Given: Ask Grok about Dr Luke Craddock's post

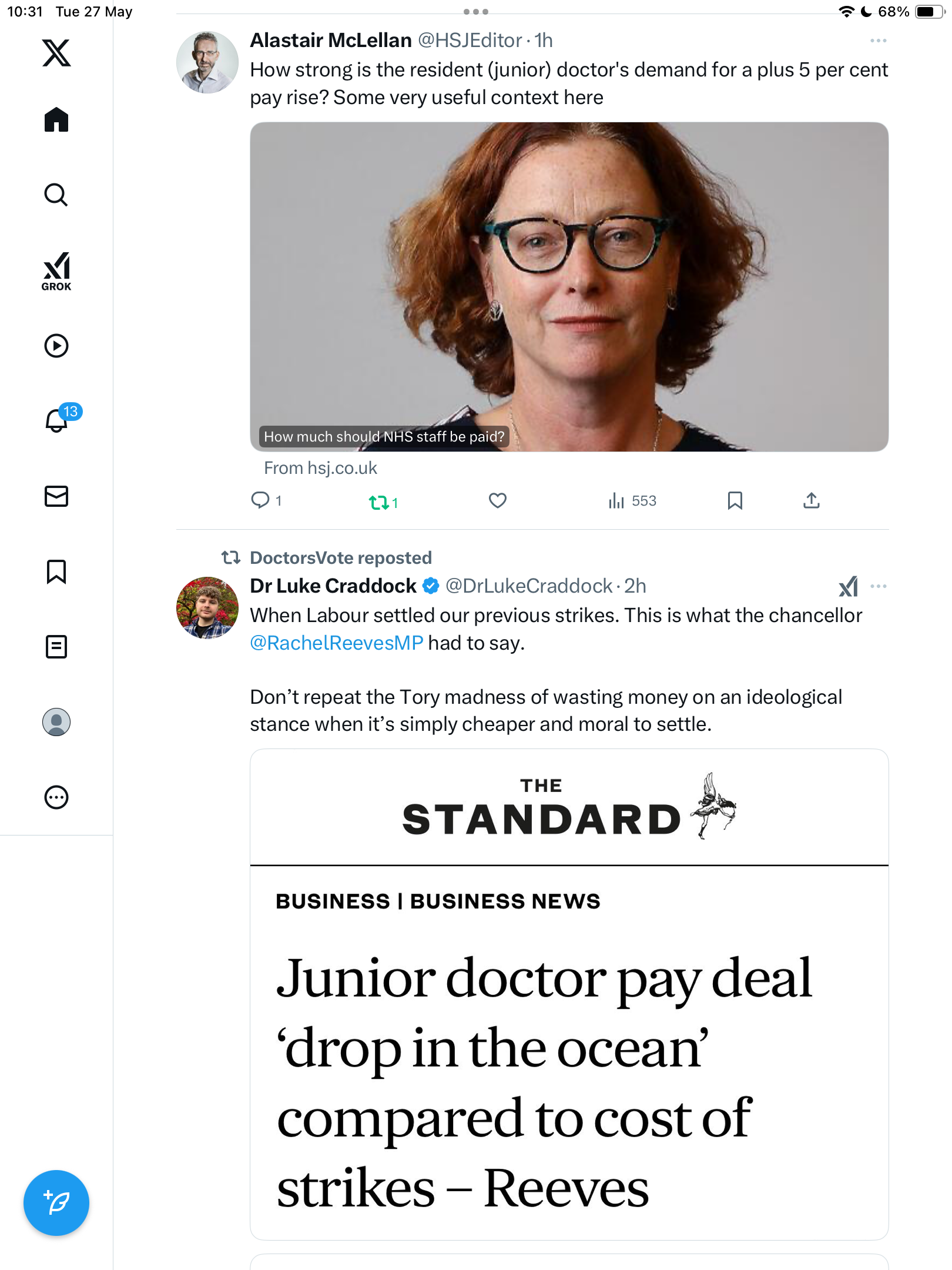Looking at the screenshot, I should [x=848, y=586].
